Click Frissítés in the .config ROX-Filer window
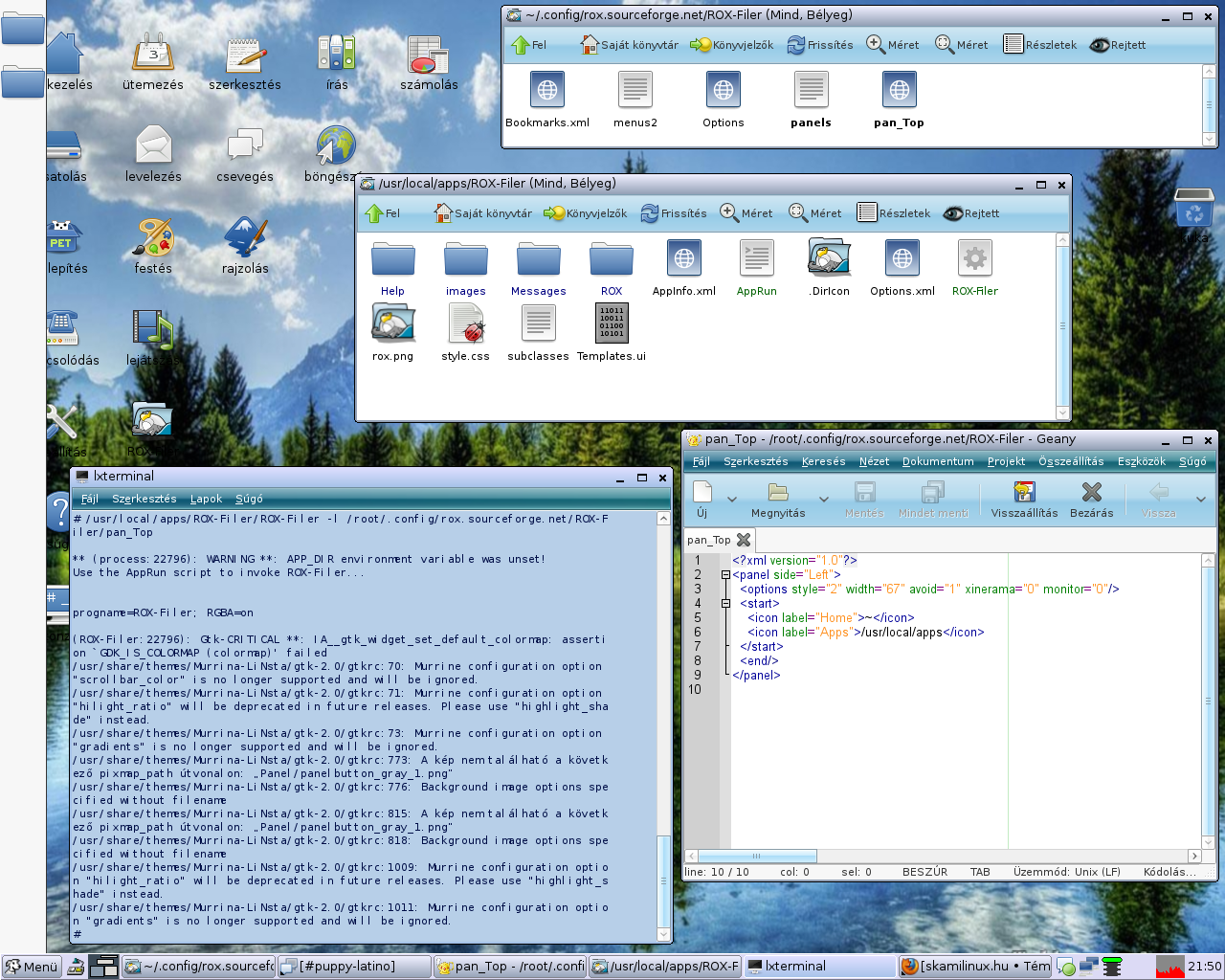1225x980 pixels. 820,45
